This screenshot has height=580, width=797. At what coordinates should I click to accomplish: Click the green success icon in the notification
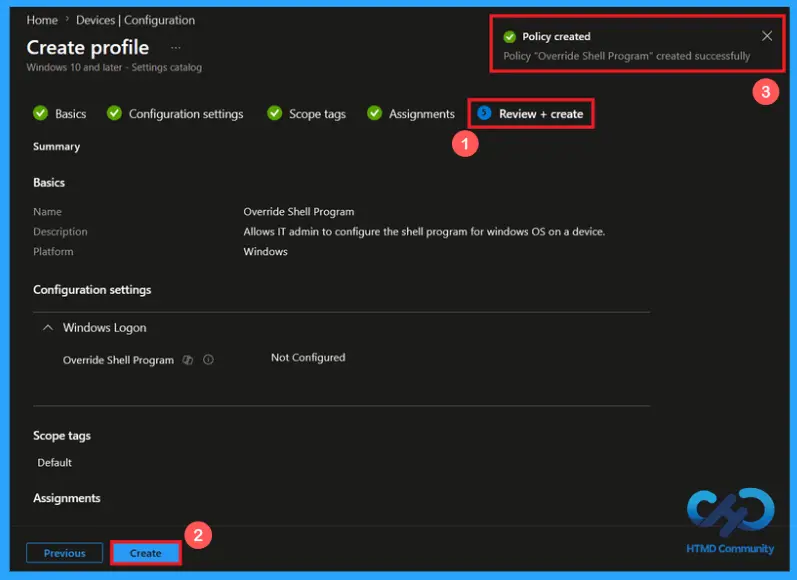coord(509,37)
